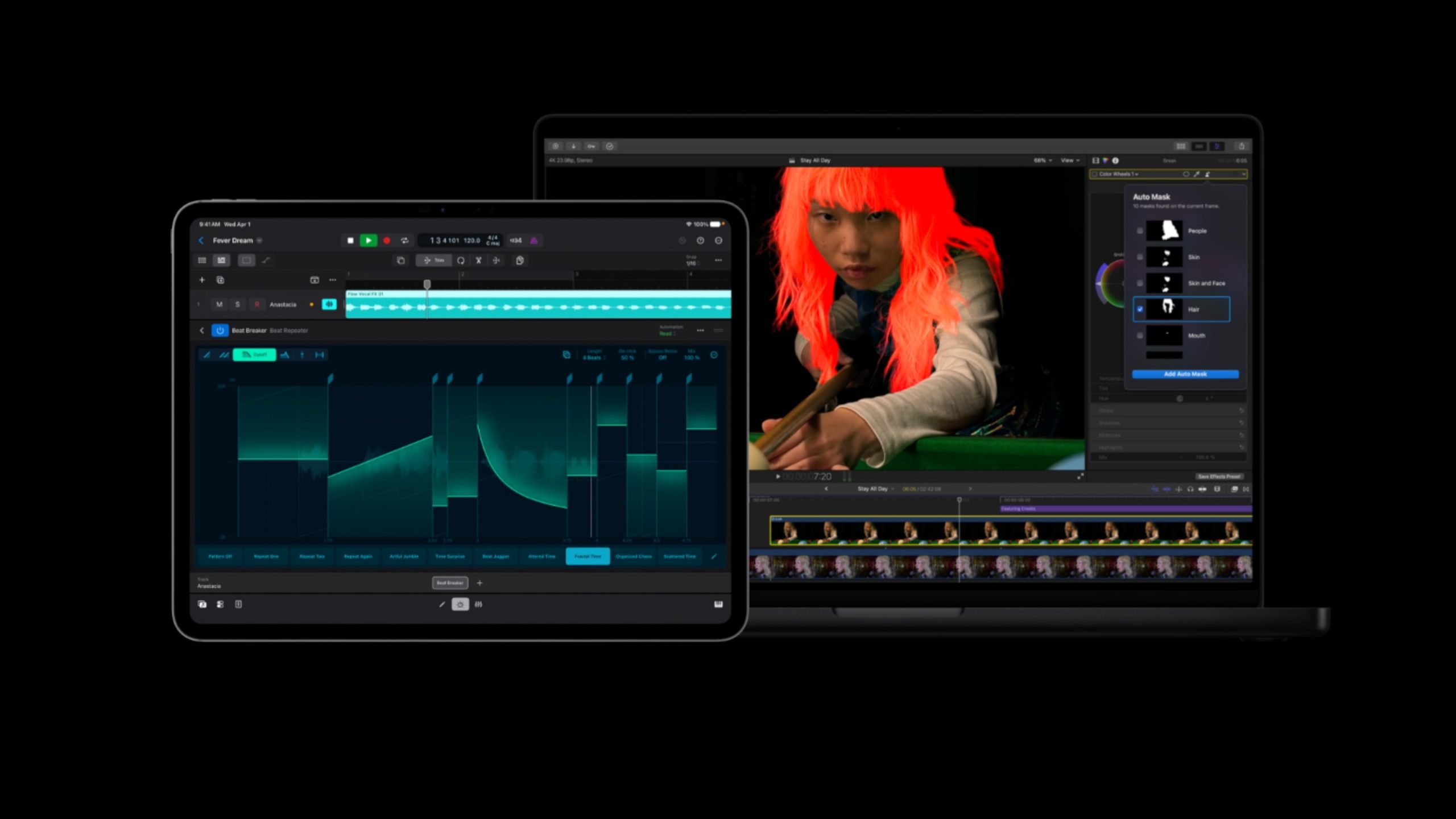
Task: Open the count-in 1234 button
Action: coord(516,241)
